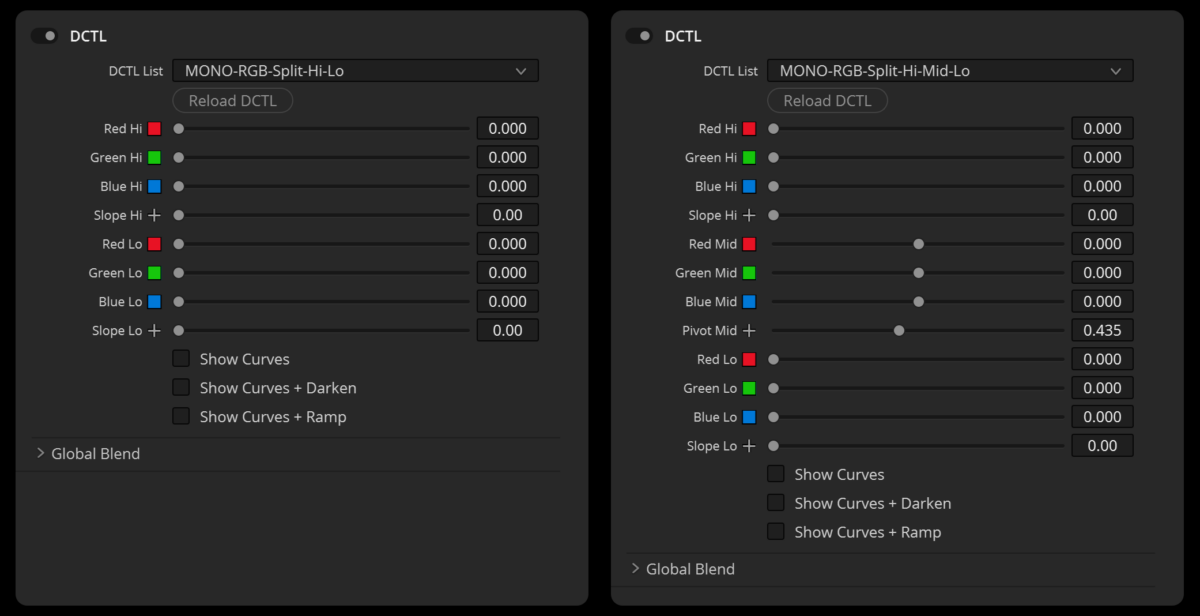Click the plus icon beside Slope Lo

coord(155,330)
